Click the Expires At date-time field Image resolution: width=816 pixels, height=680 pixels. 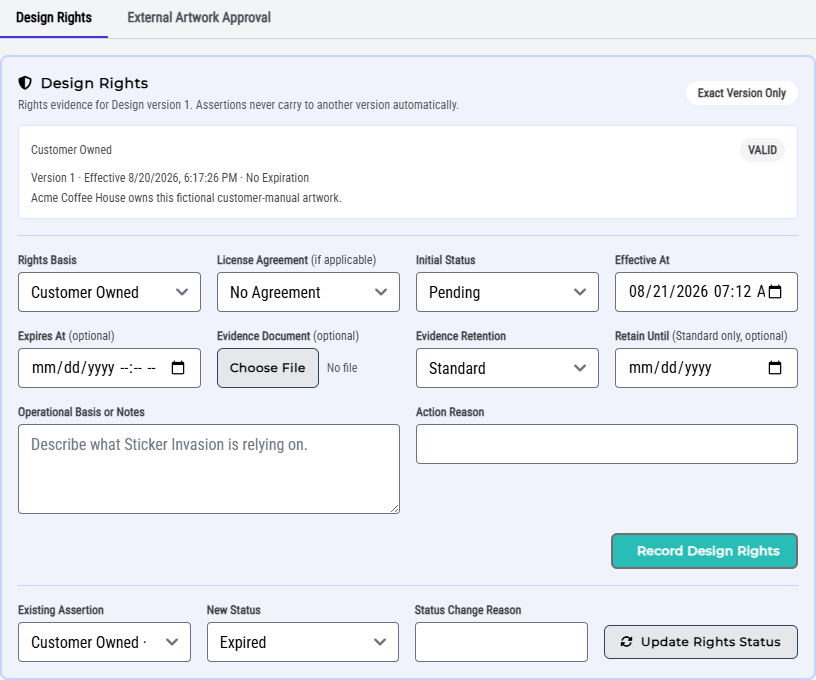[x=109, y=368]
